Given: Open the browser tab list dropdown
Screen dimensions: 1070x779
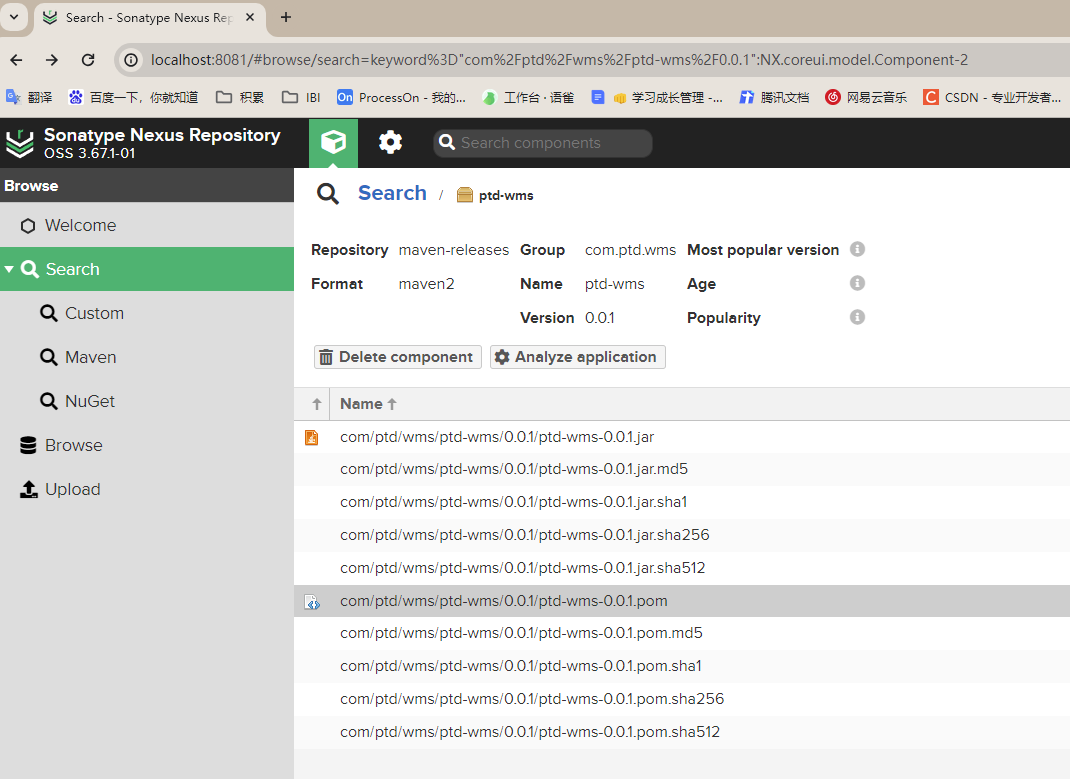Looking at the screenshot, I should [x=15, y=17].
